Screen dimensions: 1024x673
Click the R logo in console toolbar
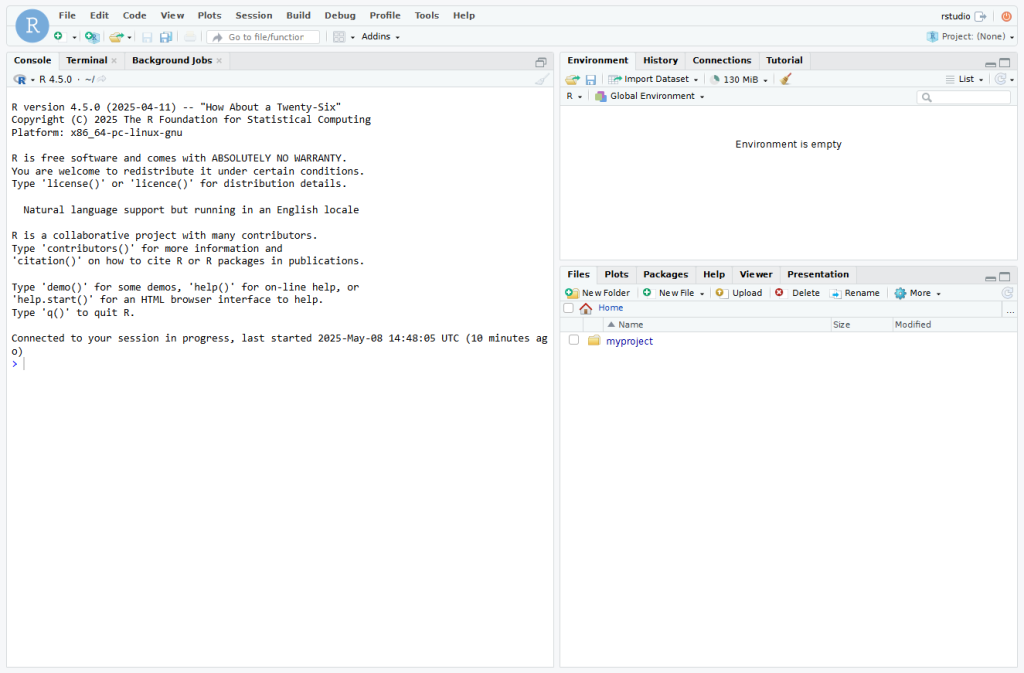(20, 80)
